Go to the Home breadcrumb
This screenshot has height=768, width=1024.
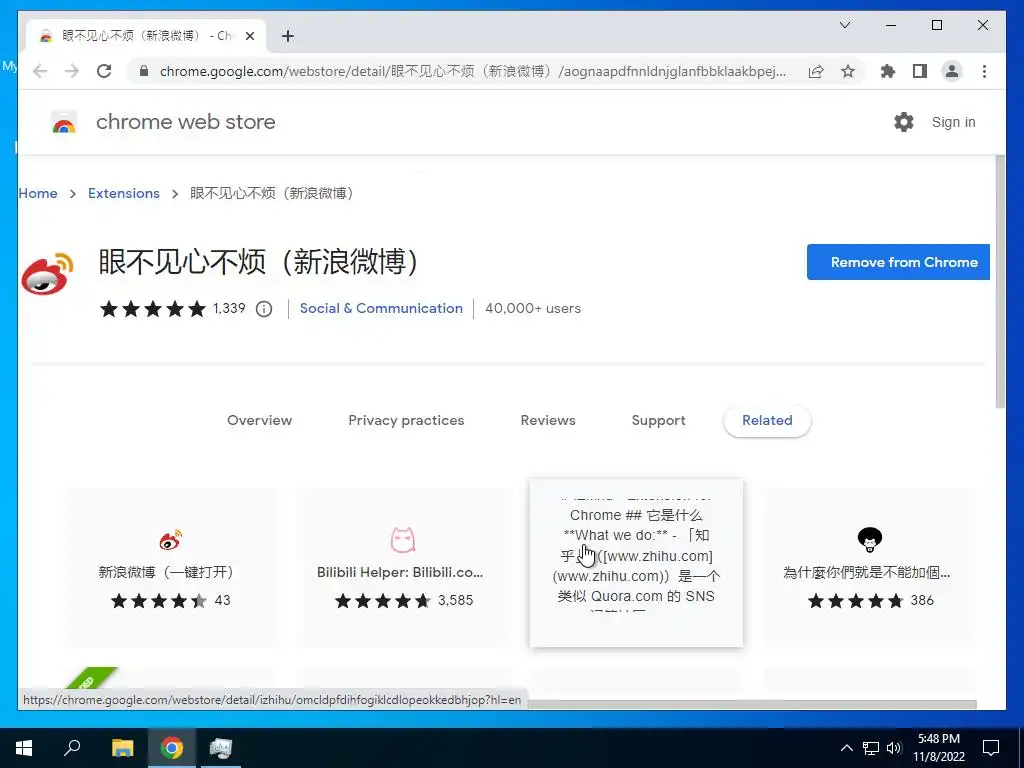coord(38,193)
